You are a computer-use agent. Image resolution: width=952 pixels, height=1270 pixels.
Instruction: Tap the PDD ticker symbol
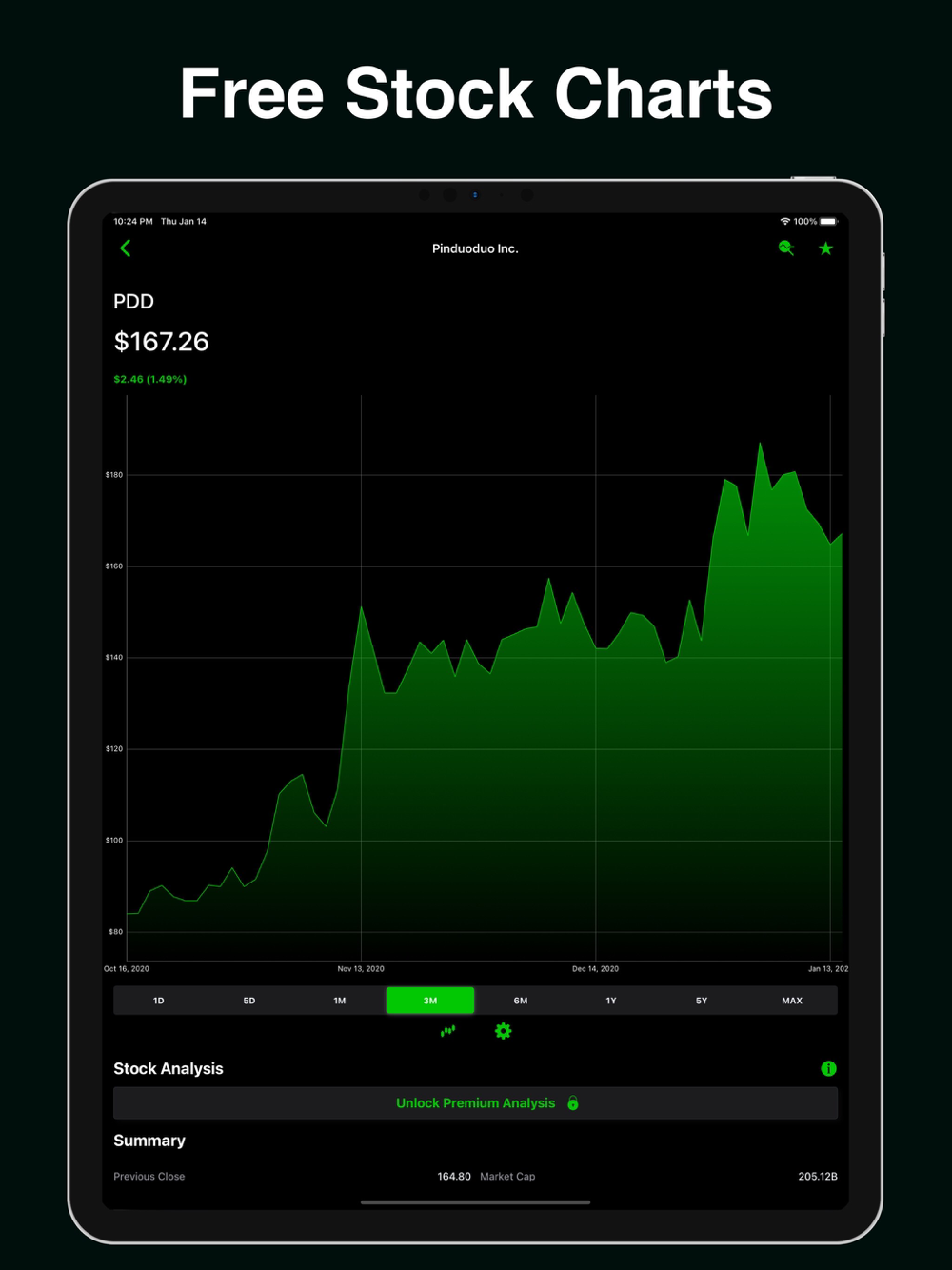(x=133, y=302)
